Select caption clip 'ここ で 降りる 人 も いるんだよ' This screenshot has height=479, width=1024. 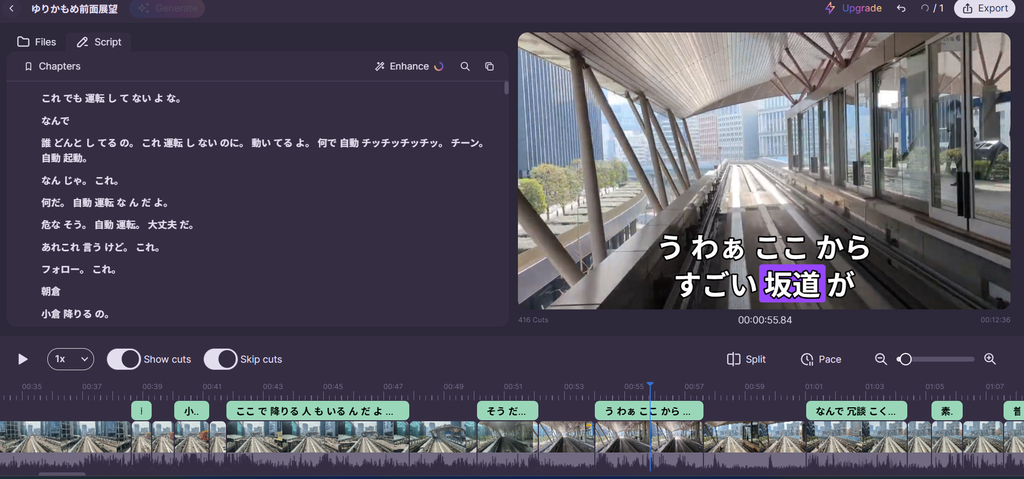point(317,411)
